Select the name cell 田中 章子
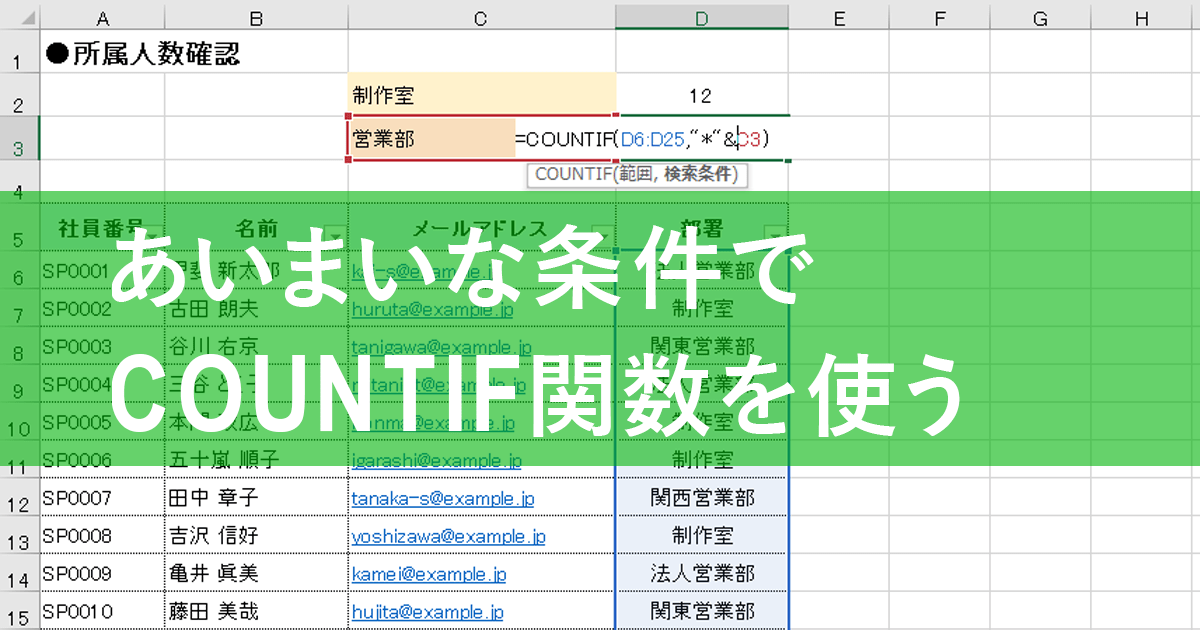The width and height of the screenshot is (1200, 630). 256,497
